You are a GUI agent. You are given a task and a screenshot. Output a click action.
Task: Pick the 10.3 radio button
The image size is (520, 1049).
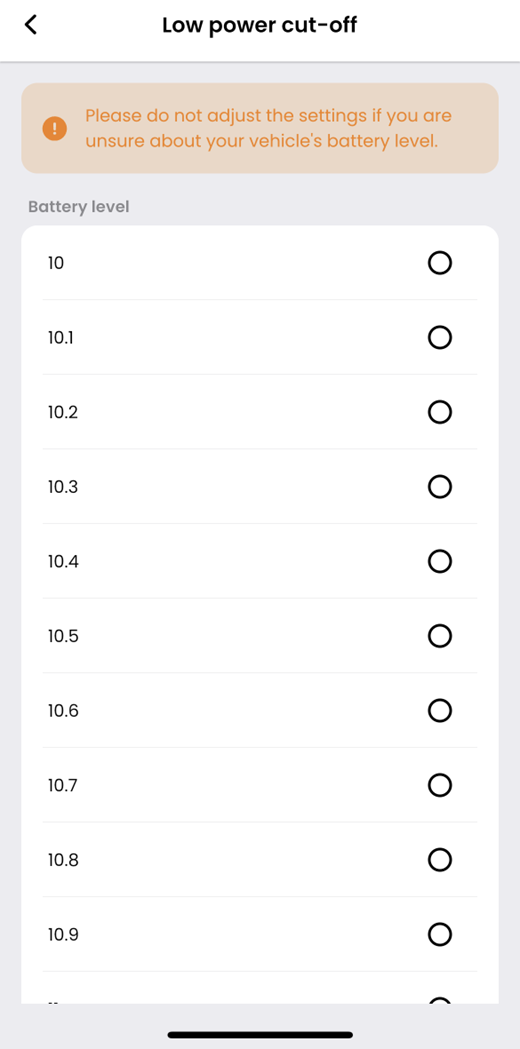(440, 486)
